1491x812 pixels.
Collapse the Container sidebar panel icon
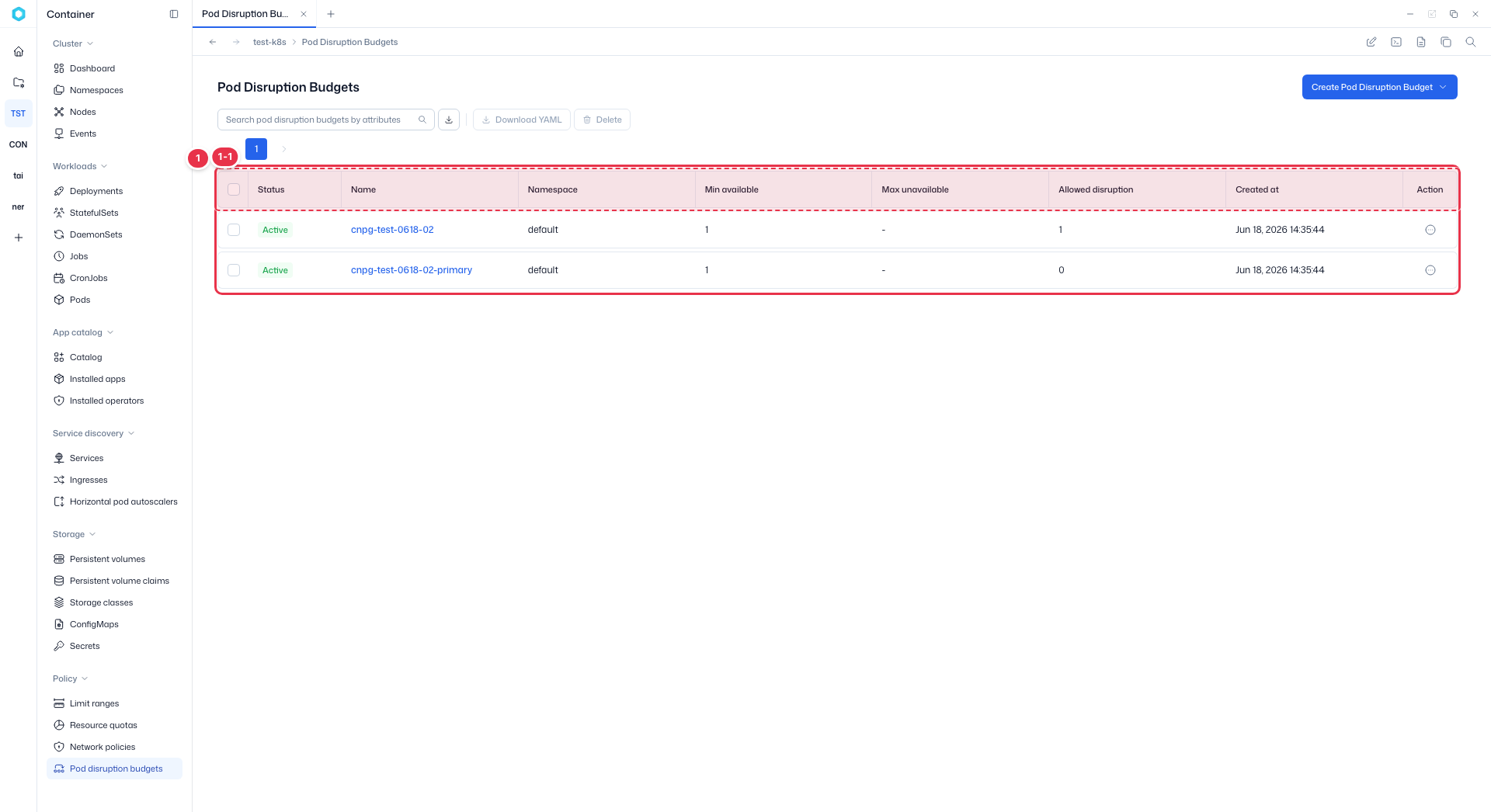point(174,14)
